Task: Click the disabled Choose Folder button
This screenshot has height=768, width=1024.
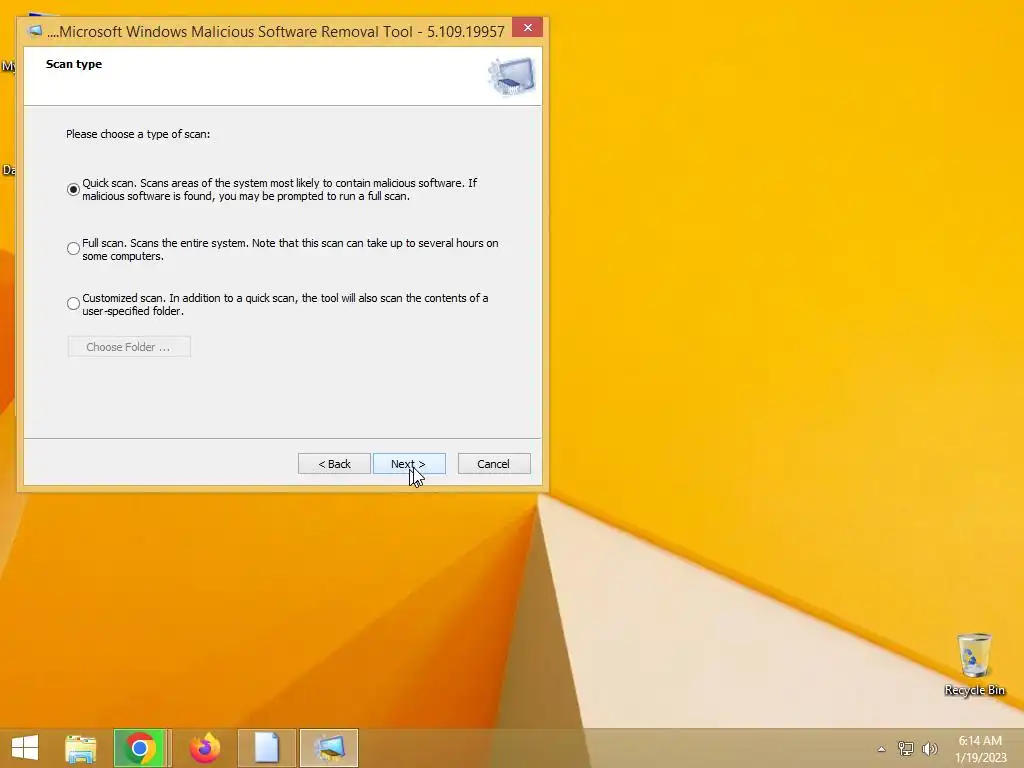Action: 129,347
